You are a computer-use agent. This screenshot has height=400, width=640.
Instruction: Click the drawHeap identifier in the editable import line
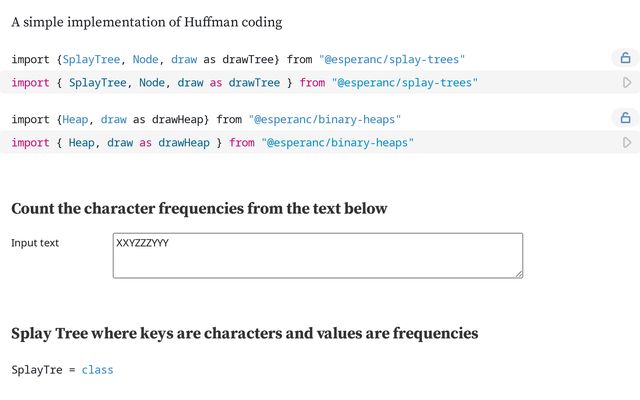(x=184, y=143)
